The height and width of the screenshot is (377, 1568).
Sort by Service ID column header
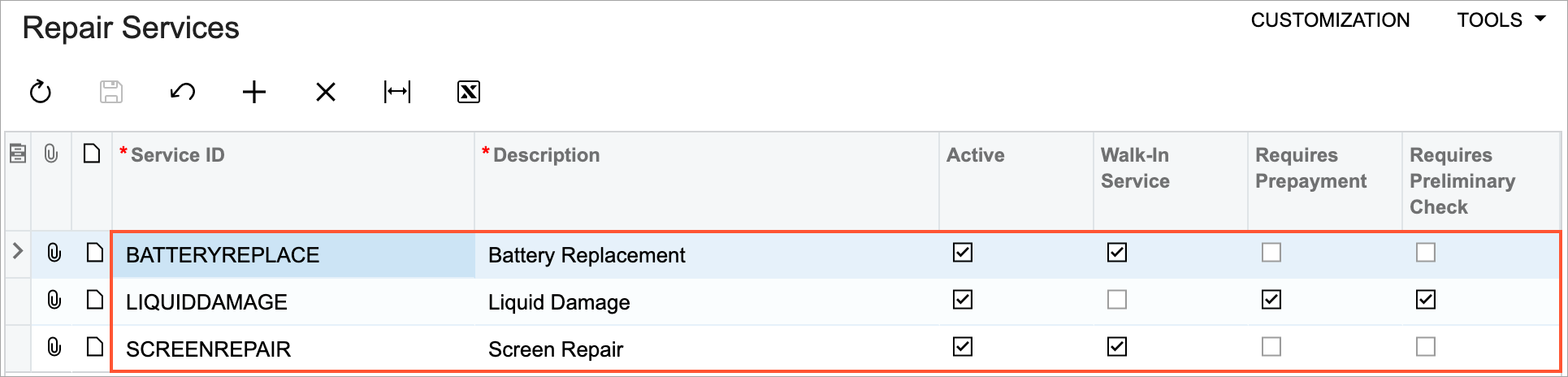point(178,155)
